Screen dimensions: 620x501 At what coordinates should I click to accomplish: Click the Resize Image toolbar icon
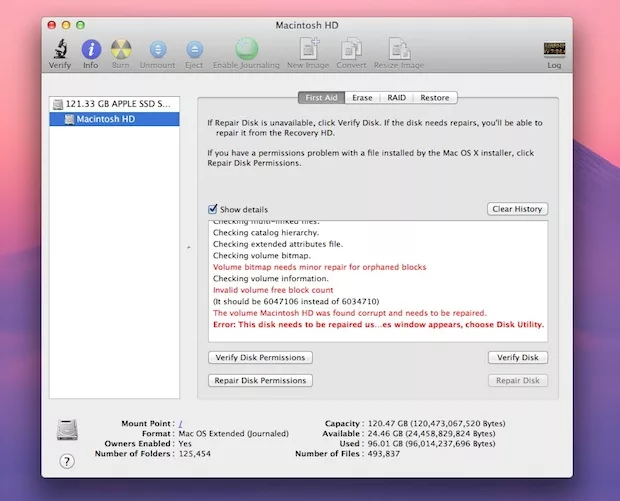tap(399, 49)
